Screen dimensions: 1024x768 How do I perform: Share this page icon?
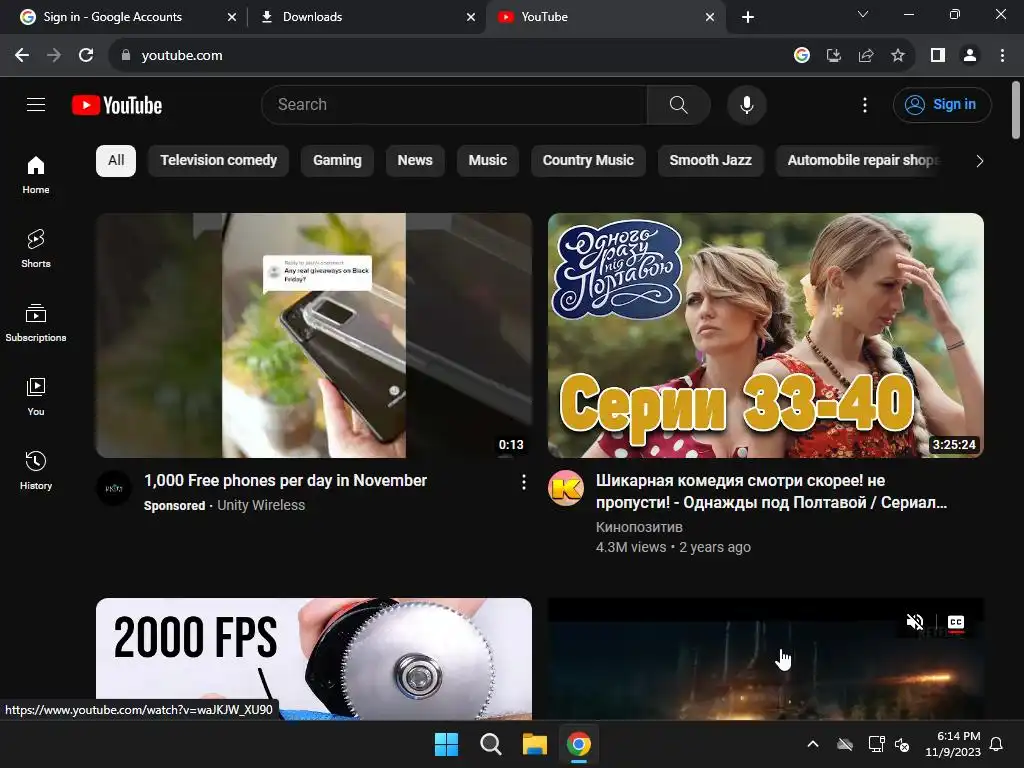pyautogui.click(x=866, y=56)
